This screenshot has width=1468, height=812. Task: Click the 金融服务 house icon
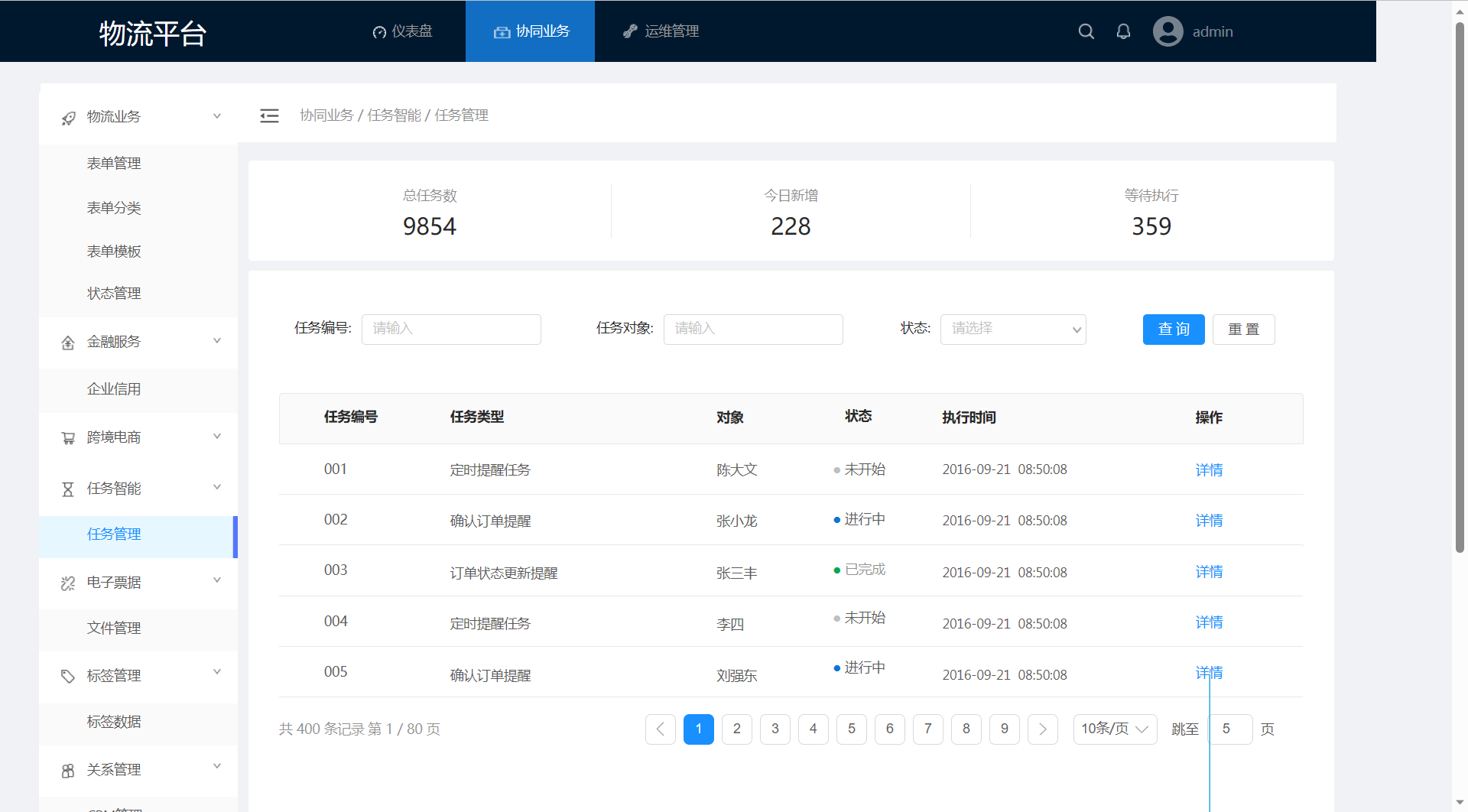(x=68, y=343)
